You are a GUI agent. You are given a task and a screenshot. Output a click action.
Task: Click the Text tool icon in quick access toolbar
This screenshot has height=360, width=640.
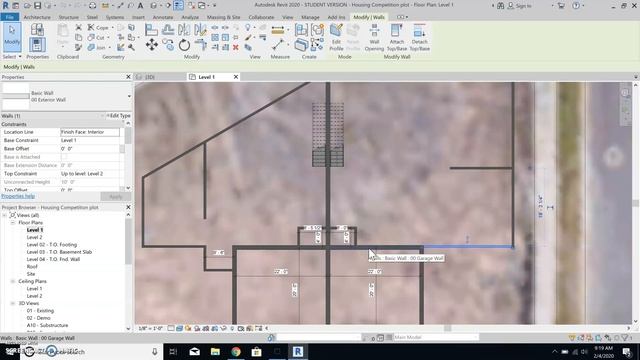click(140, 6)
